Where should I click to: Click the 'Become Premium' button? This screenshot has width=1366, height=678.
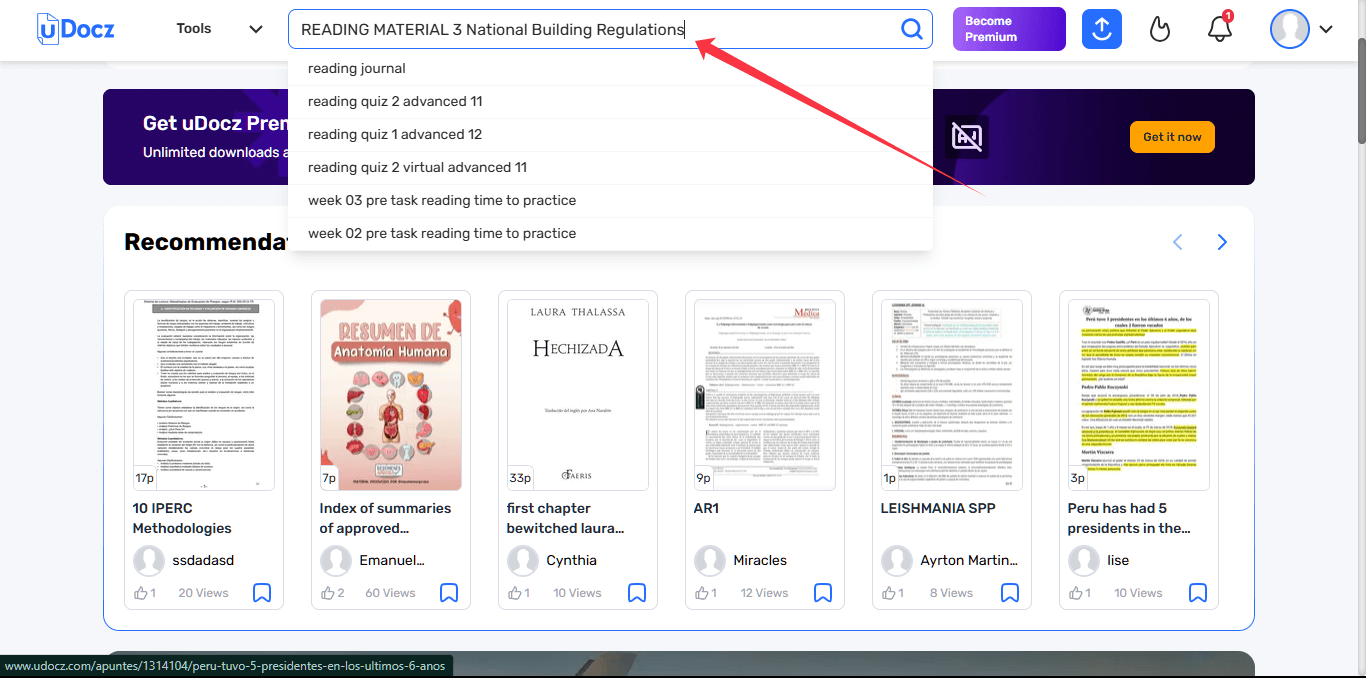pos(1008,29)
